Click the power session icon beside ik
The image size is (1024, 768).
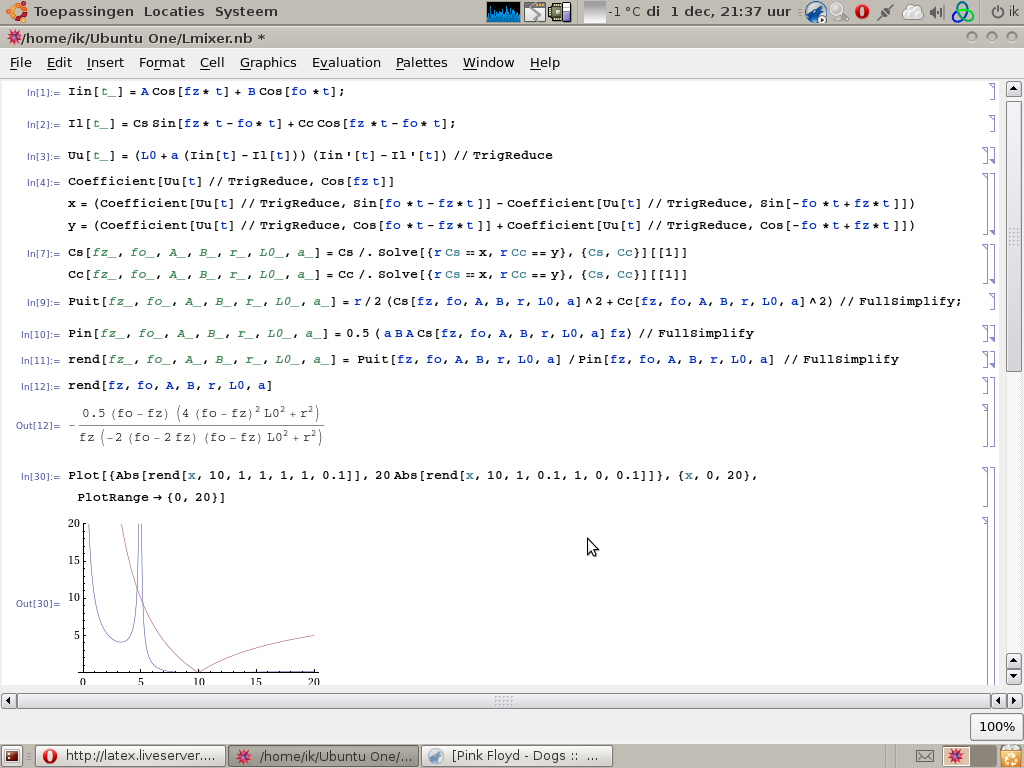(x=997, y=12)
